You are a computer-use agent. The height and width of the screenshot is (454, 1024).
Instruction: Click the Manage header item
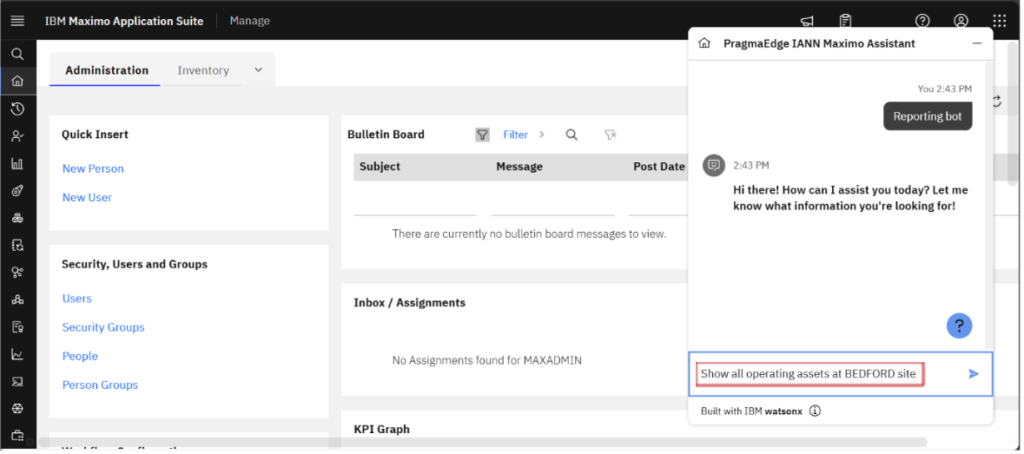(249, 21)
